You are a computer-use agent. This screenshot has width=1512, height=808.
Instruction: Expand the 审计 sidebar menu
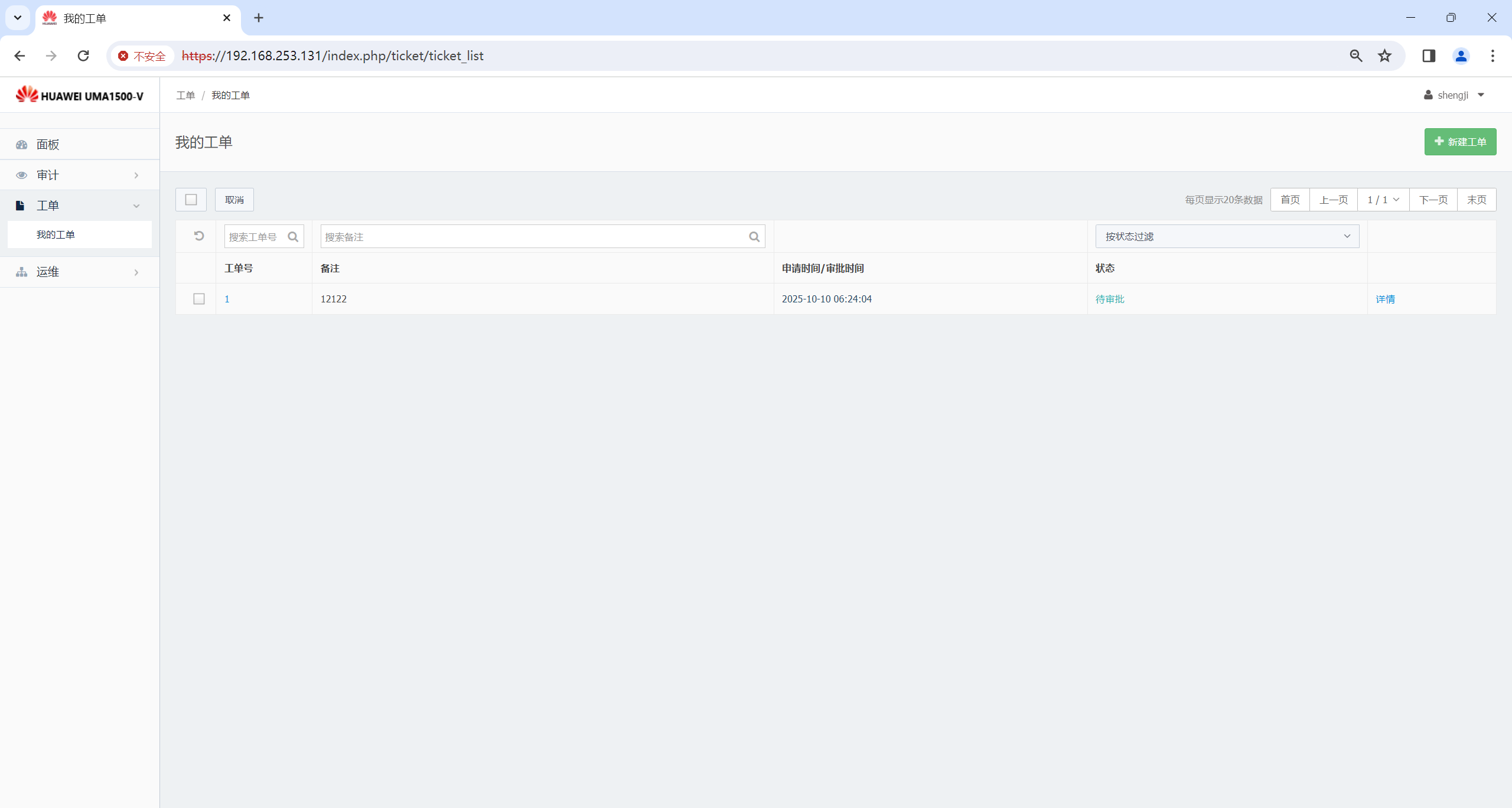[x=79, y=175]
